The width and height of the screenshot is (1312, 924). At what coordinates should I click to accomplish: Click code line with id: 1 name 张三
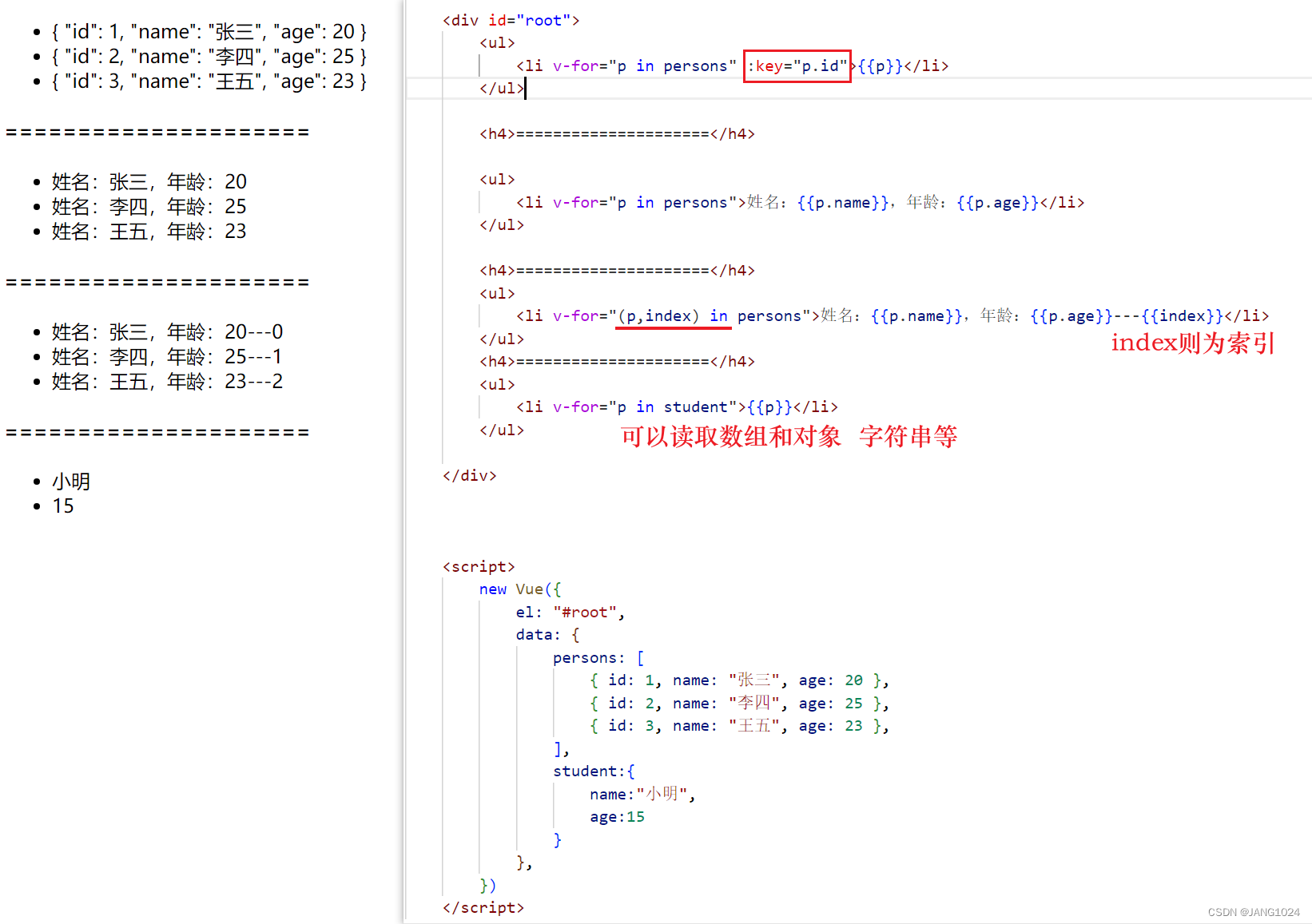point(740,680)
